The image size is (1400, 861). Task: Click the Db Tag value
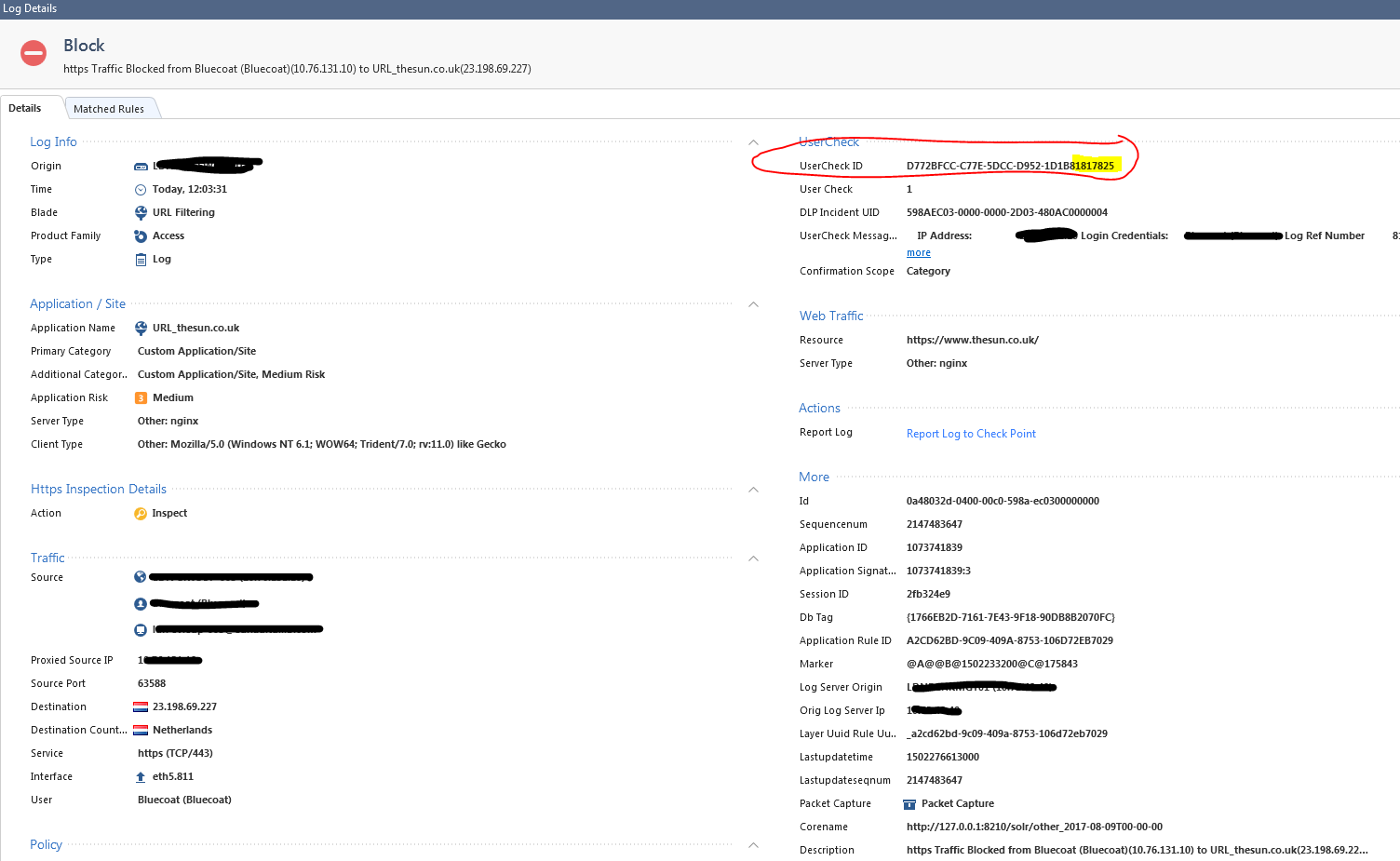tap(1011, 618)
